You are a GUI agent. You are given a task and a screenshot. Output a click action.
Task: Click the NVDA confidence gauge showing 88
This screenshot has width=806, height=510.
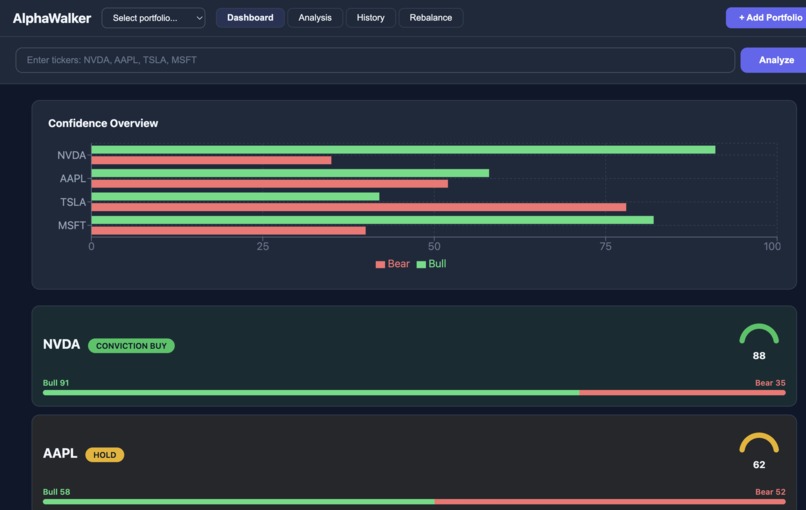pyautogui.click(x=759, y=342)
